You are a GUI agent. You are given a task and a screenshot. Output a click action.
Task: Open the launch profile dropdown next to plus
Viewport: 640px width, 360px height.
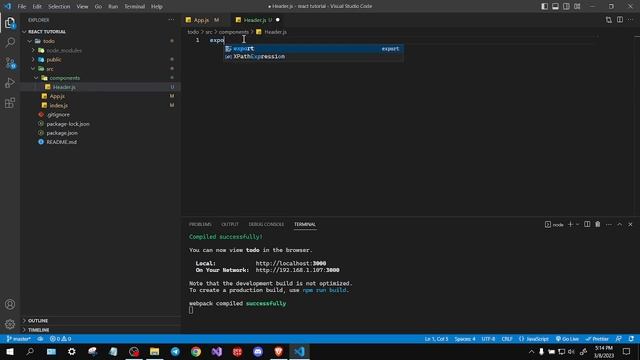(x=578, y=224)
